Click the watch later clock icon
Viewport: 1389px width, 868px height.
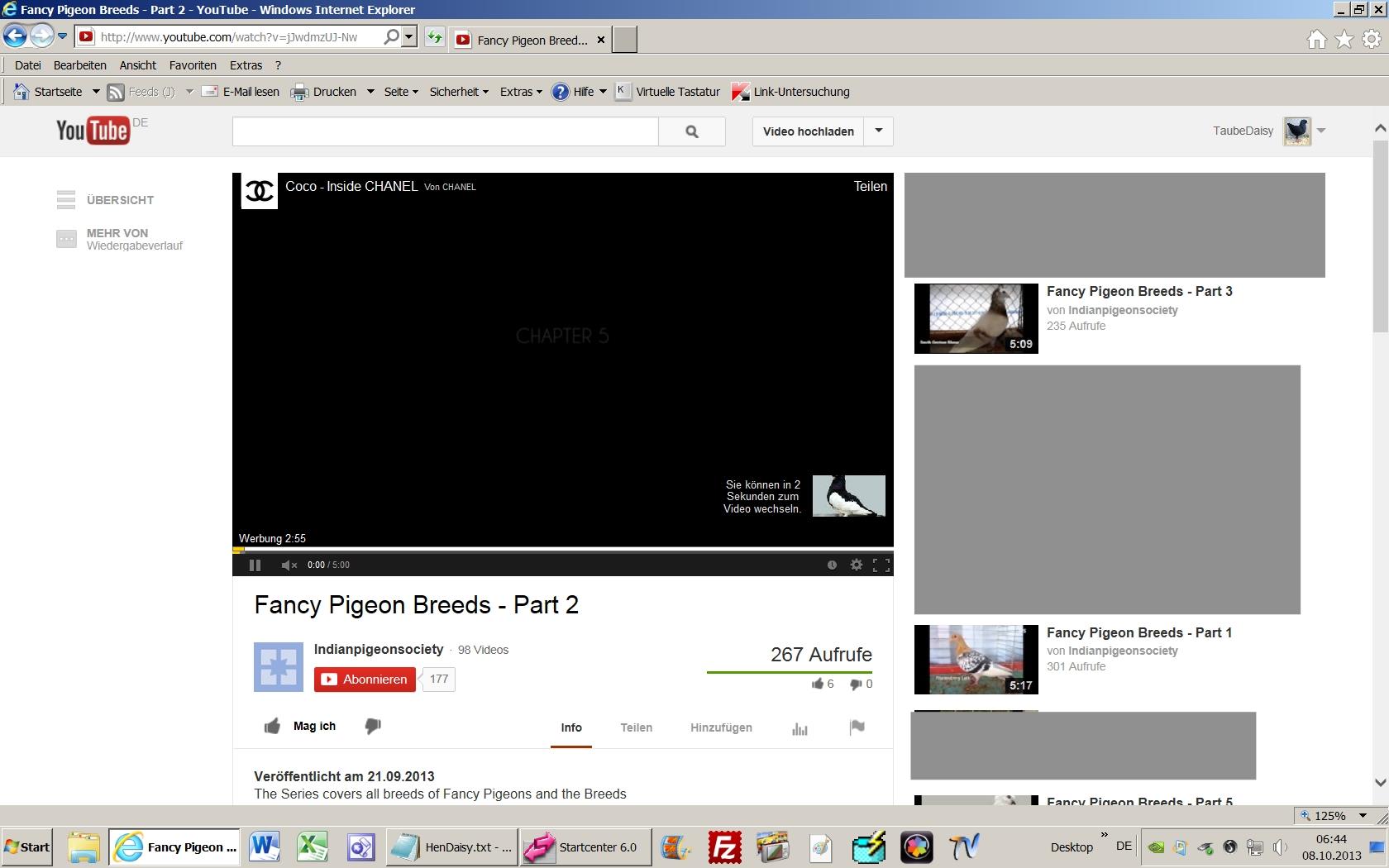click(x=832, y=565)
